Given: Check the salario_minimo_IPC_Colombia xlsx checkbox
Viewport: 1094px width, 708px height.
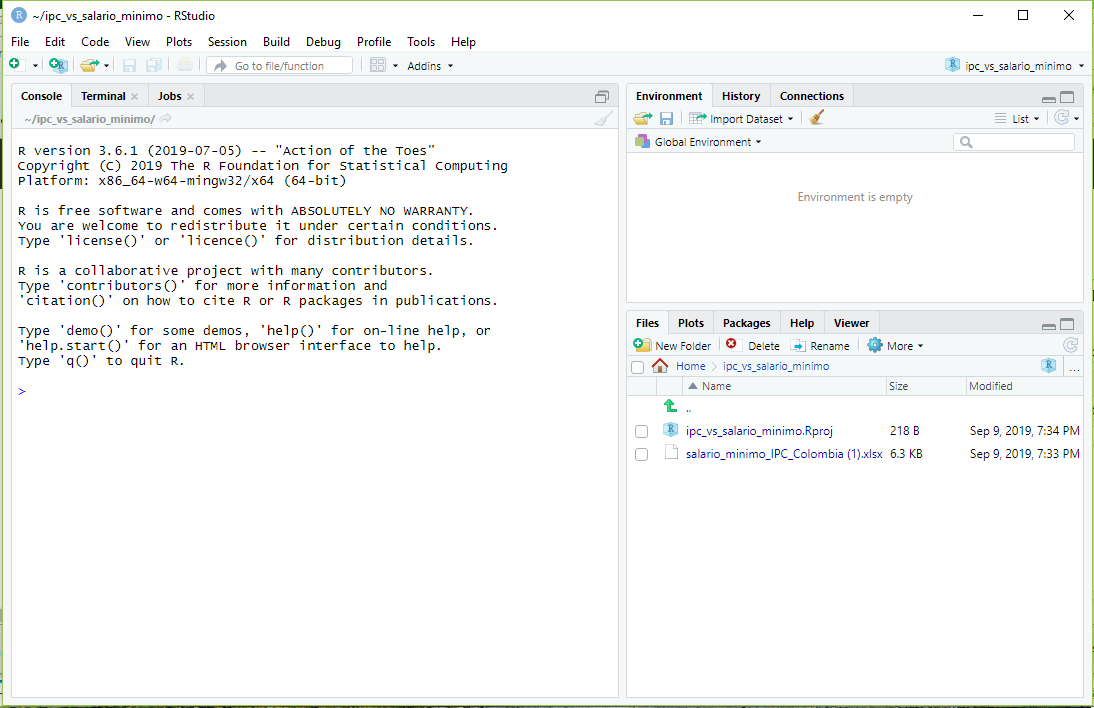Looking at the screenshot, I should coord(641,455).
